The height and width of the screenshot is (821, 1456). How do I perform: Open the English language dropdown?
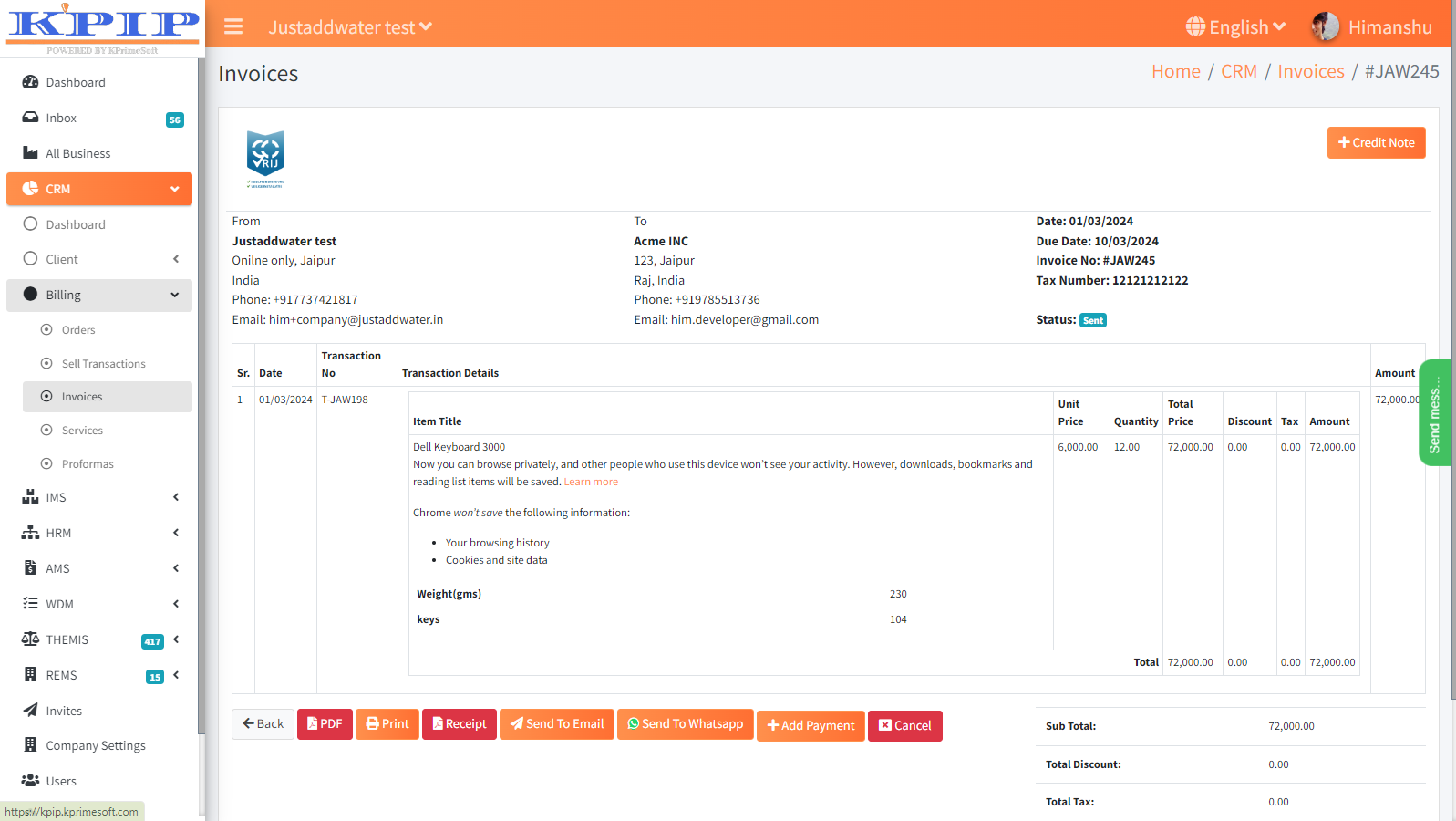(1235, 27)
